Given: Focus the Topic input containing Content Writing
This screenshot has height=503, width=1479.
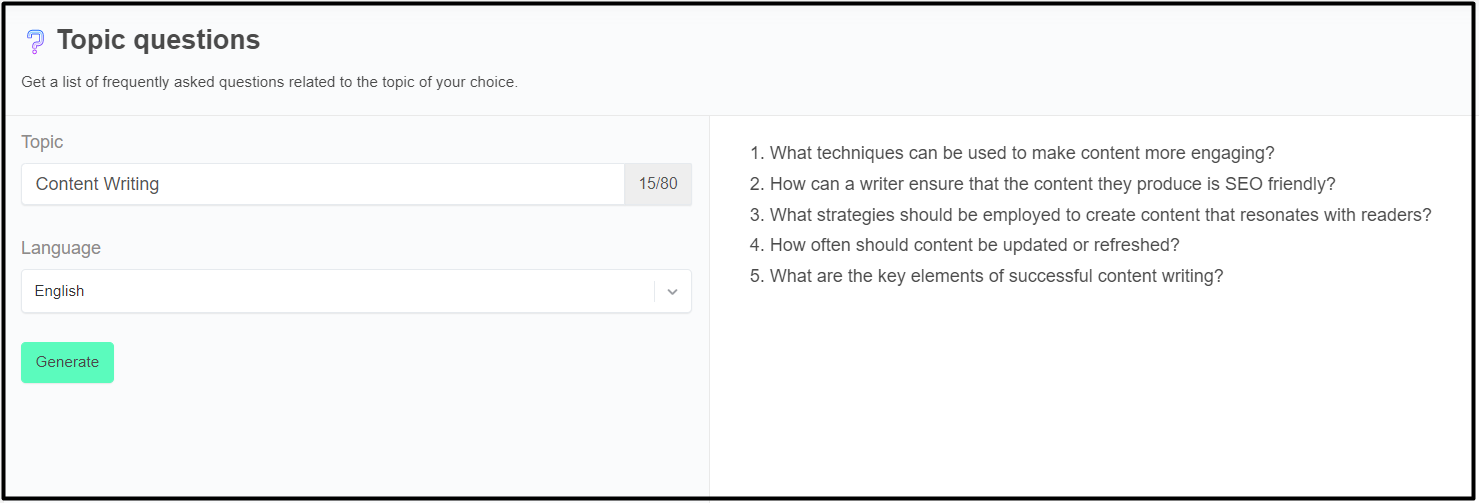Looking at the screenshot, I should pos(322,184).
